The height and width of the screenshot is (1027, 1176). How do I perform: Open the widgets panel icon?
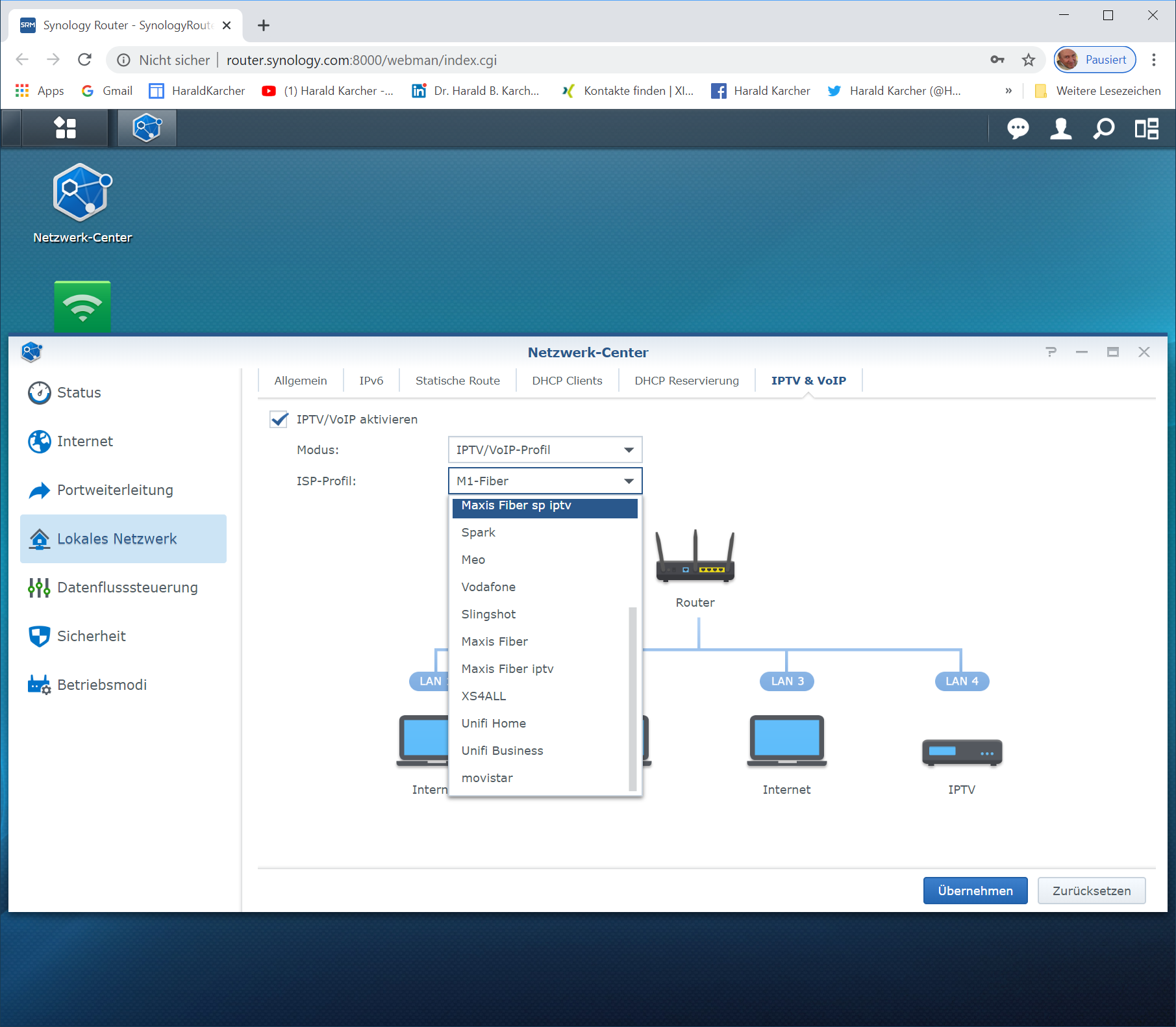click(x=1146, y=129)
